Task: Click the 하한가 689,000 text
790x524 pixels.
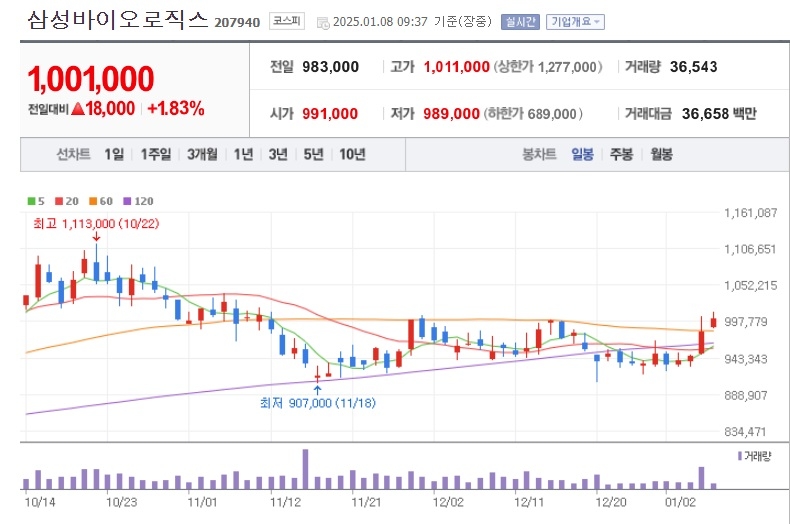Action: click(533, 114)
